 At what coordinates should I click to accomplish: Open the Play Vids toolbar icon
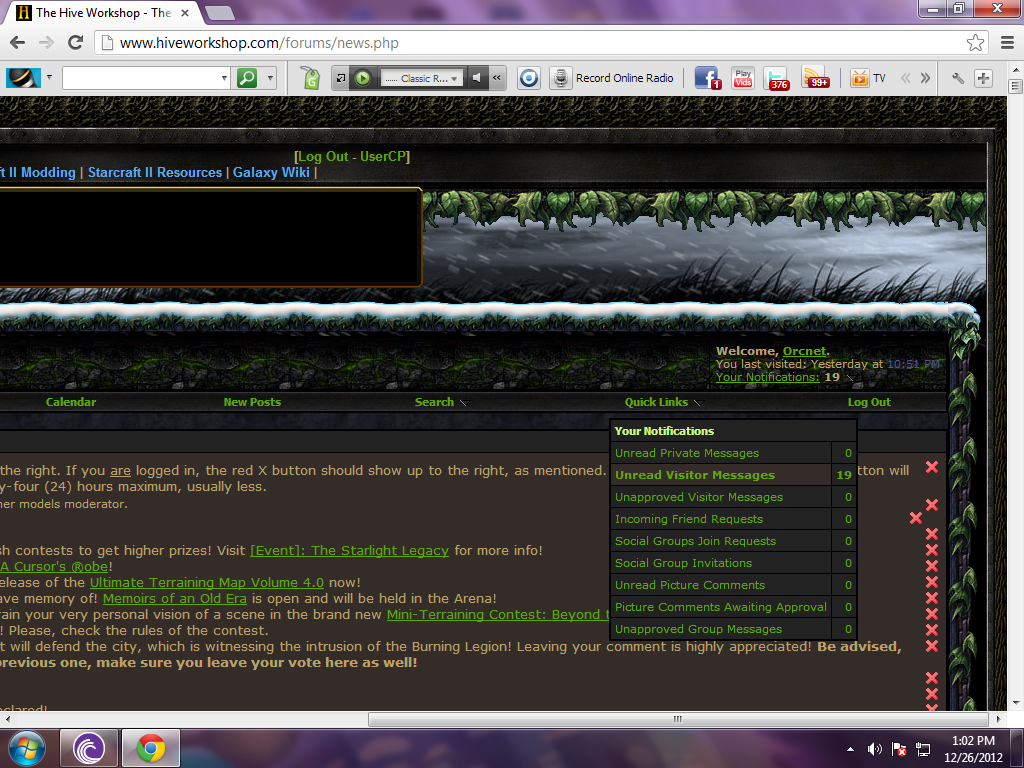(743, 78)
